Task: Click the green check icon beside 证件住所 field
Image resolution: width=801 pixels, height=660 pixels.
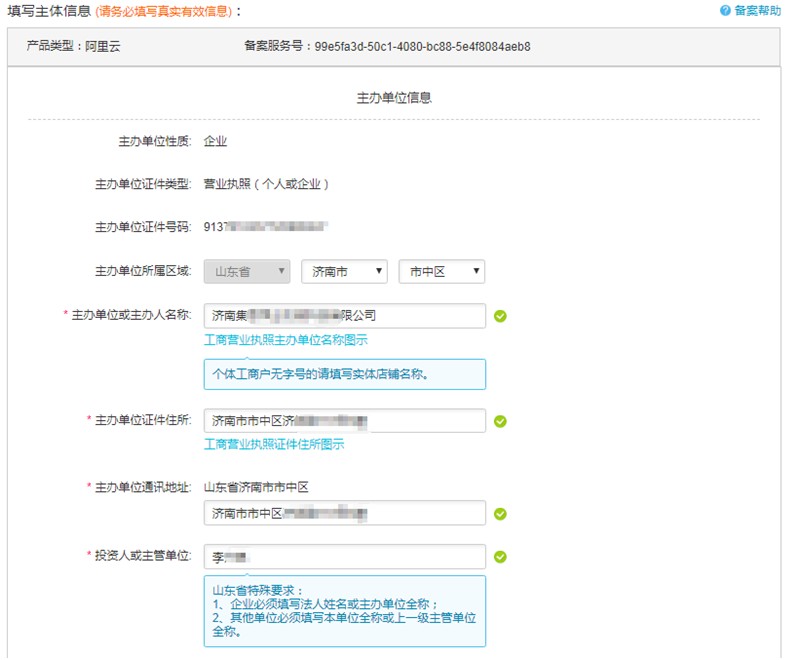Action: click(500, 421)
